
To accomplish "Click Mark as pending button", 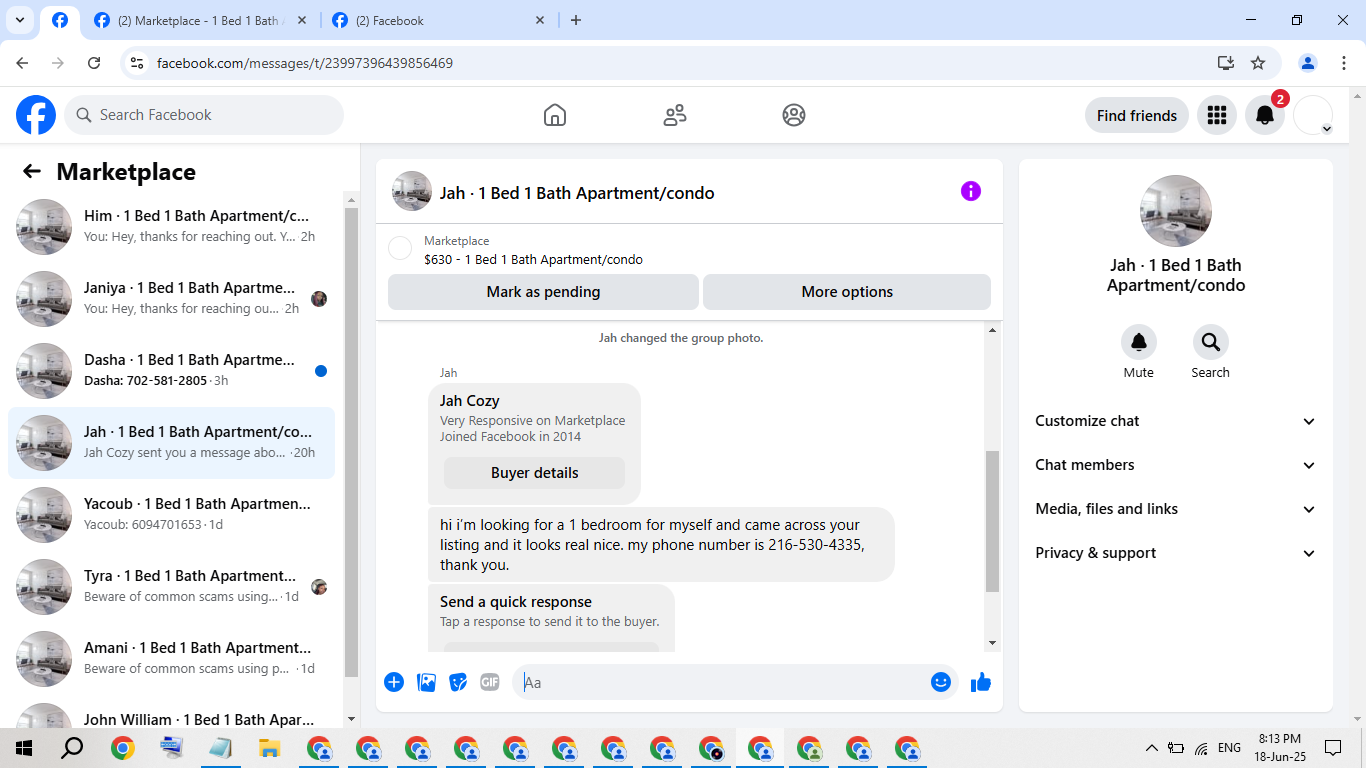I will tap(543, 292).
